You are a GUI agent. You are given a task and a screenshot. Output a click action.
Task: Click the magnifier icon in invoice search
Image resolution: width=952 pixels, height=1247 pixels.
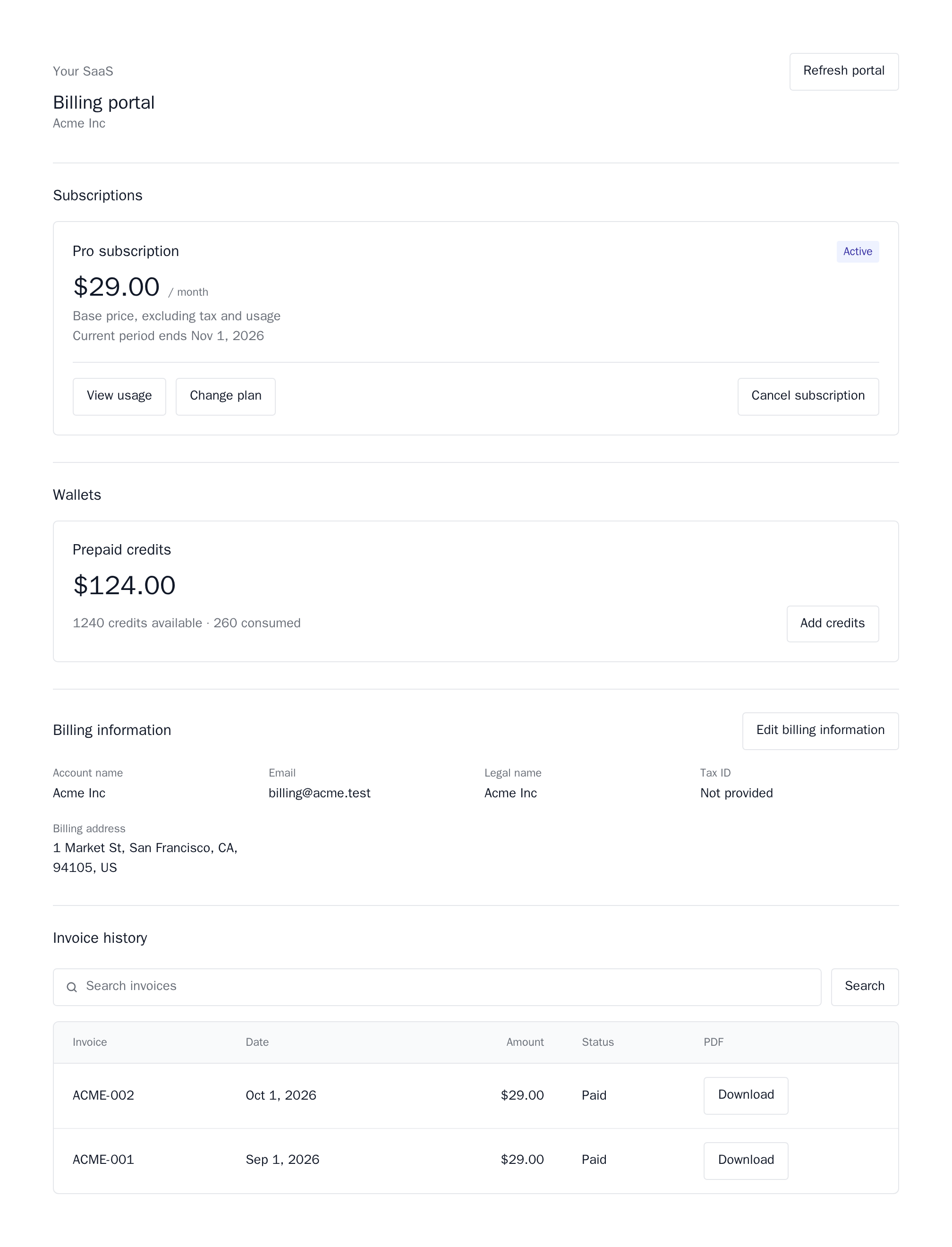[72, 987]
